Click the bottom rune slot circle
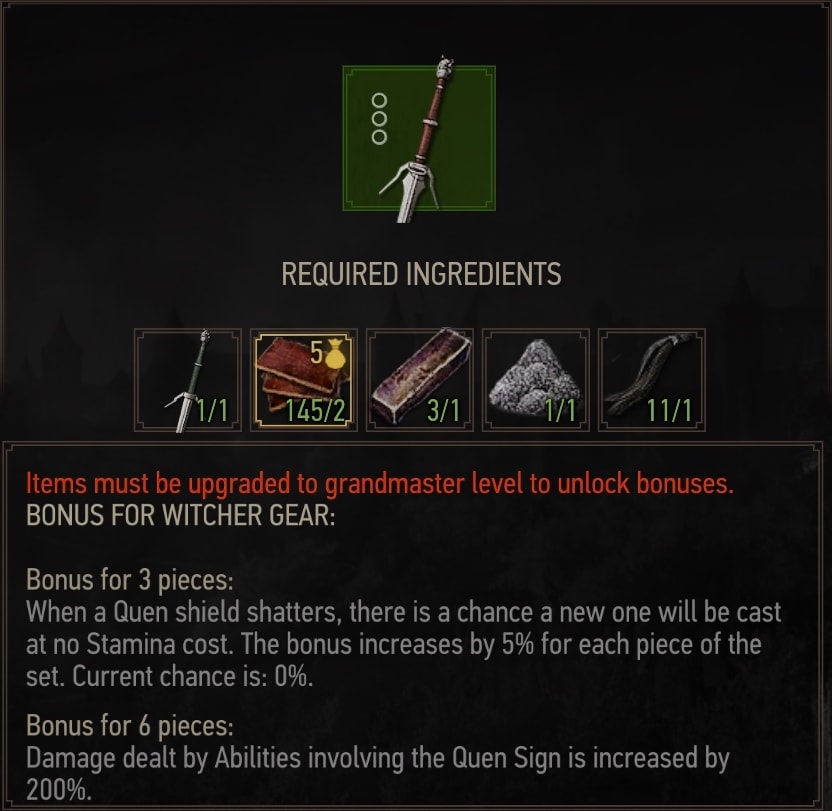This screenshot has height=811, width=832. coord(379,137)
